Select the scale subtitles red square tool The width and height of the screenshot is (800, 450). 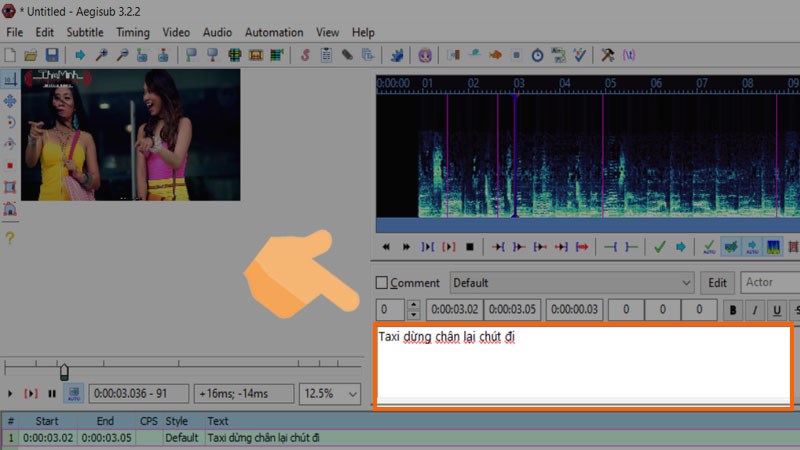[x=10, y=165]
